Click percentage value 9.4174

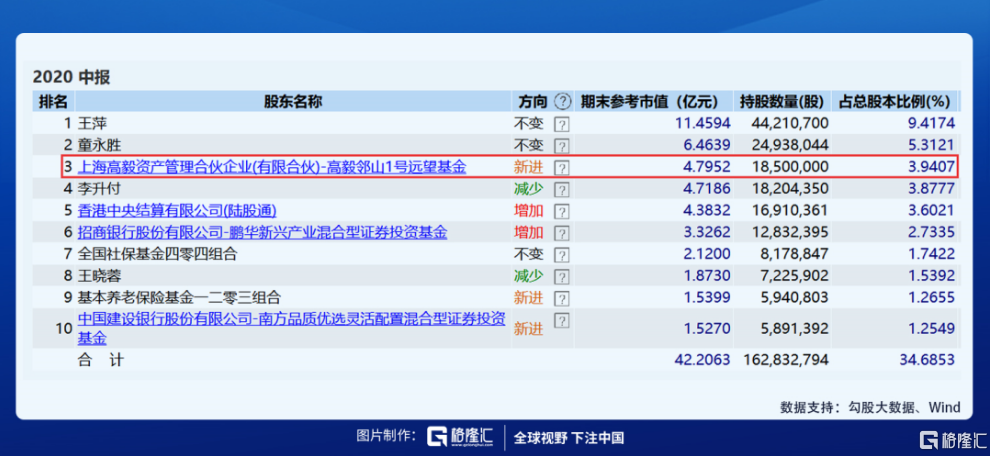(931, 124)
